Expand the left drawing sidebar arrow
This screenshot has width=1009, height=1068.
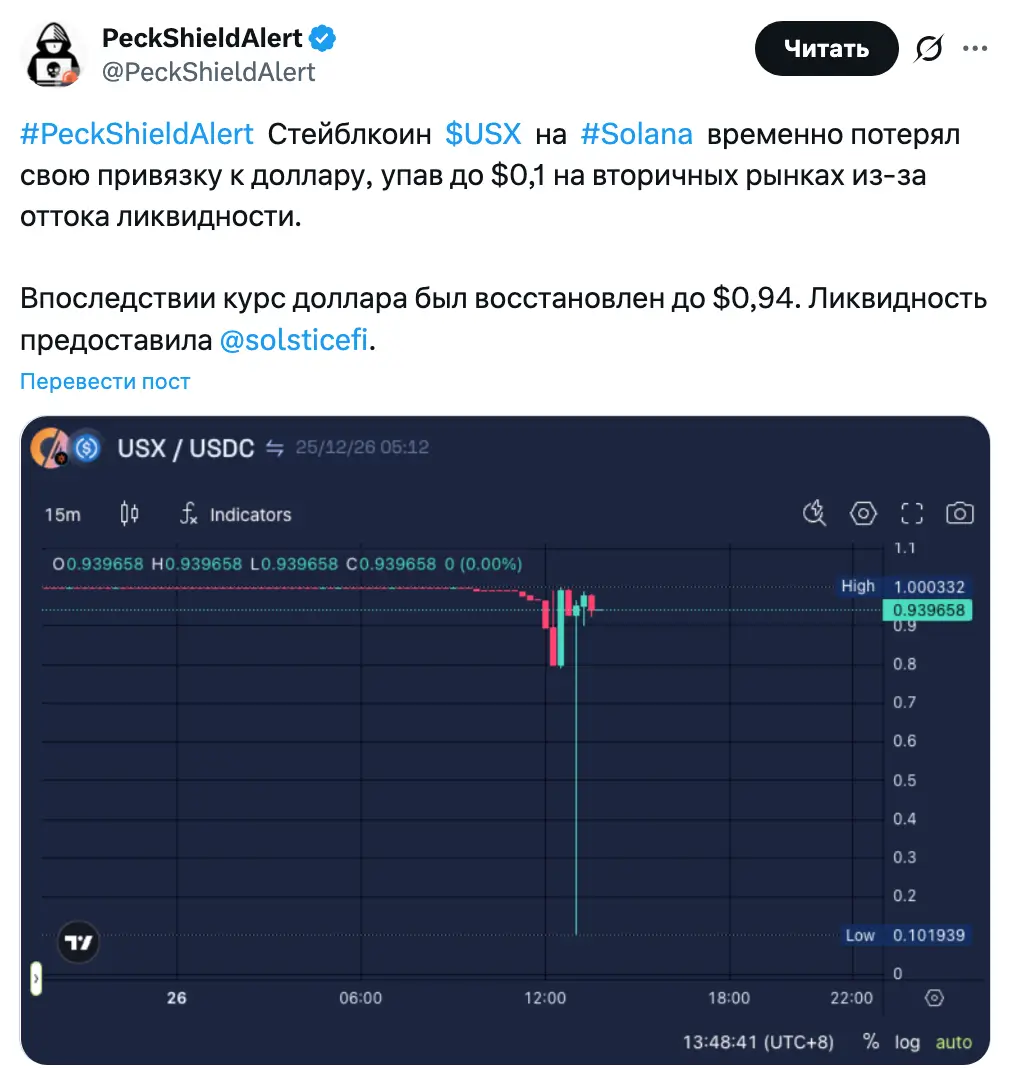coord(36,978)
